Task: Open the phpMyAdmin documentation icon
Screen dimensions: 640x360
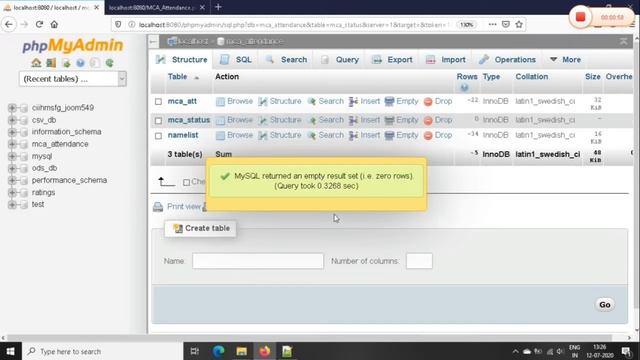Action: coord(80,63)
